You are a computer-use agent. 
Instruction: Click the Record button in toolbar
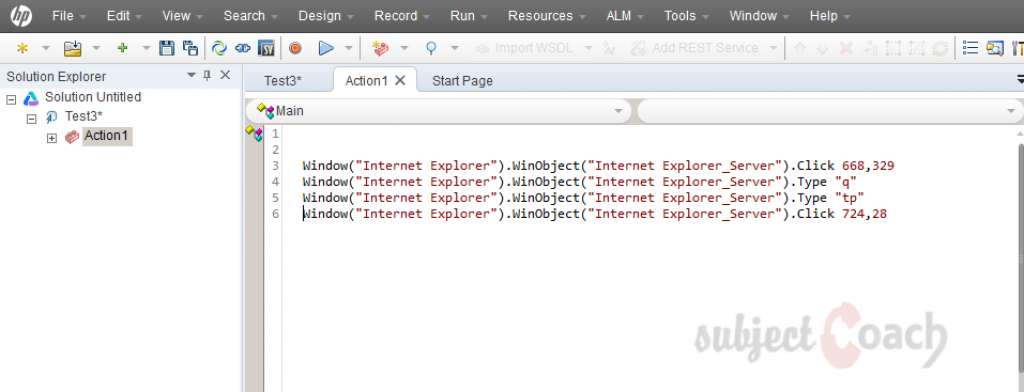pos(295,48)
